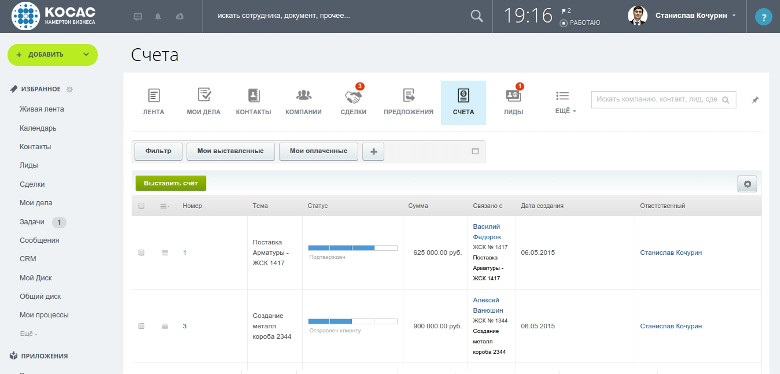Expand the sidebar Ещё list
Viewport: 780px width, 374px height.
[x=28, y=334]
